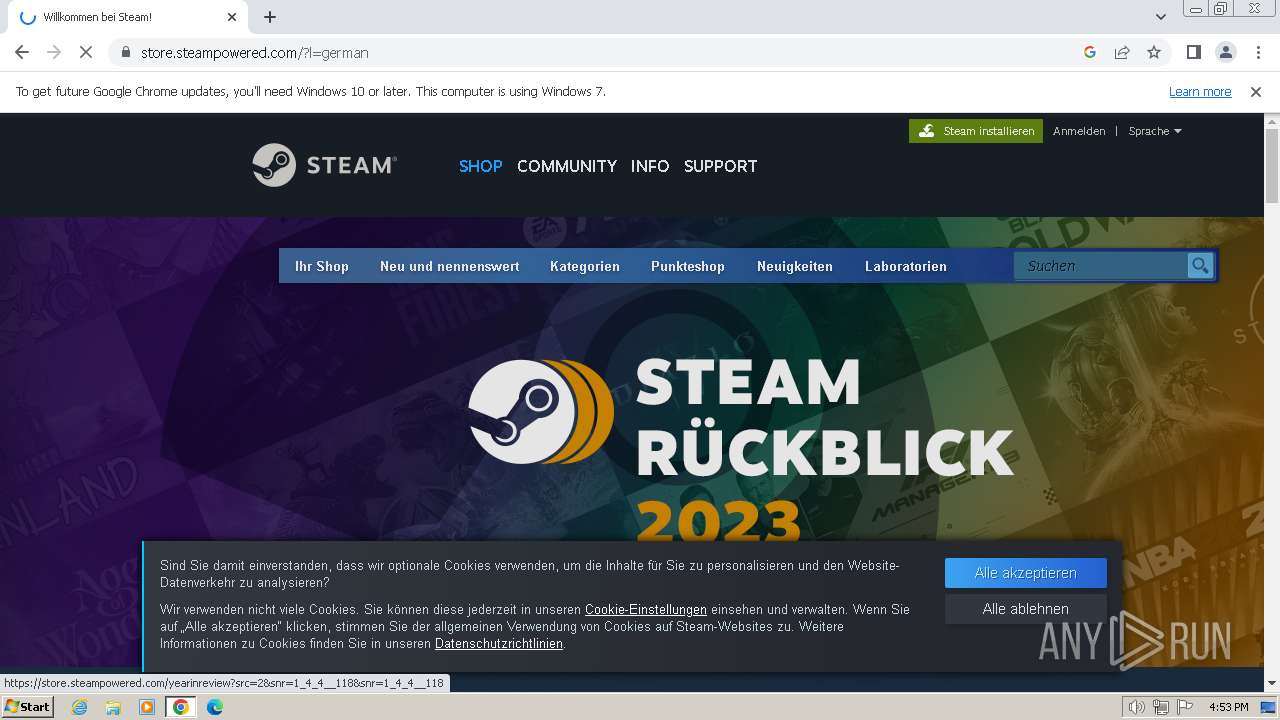Click the address bar URL

(x=255, y=52)
